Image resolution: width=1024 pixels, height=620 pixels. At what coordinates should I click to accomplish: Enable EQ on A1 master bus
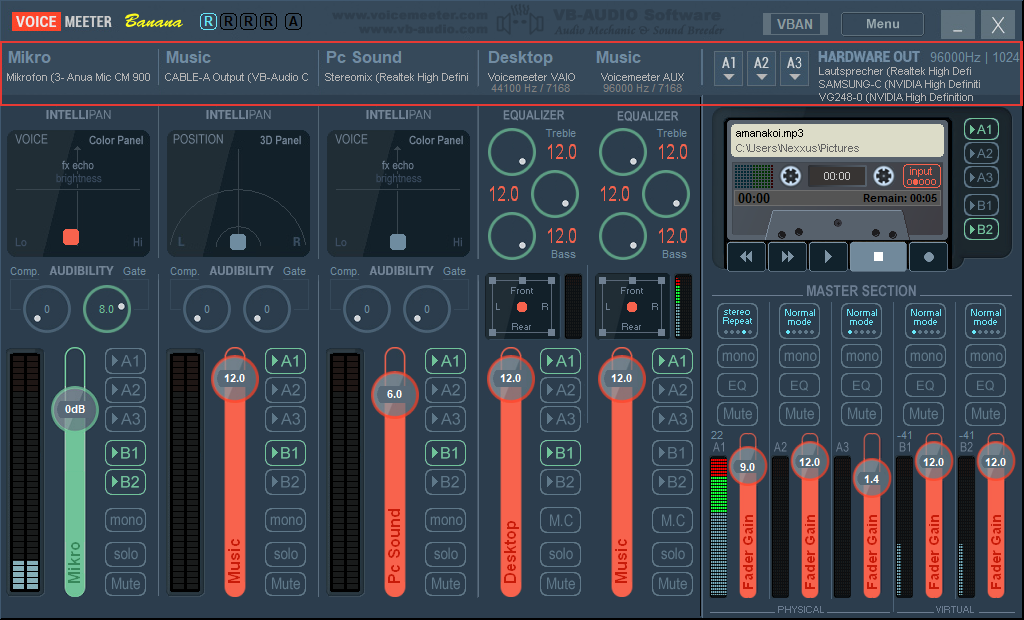737,385
